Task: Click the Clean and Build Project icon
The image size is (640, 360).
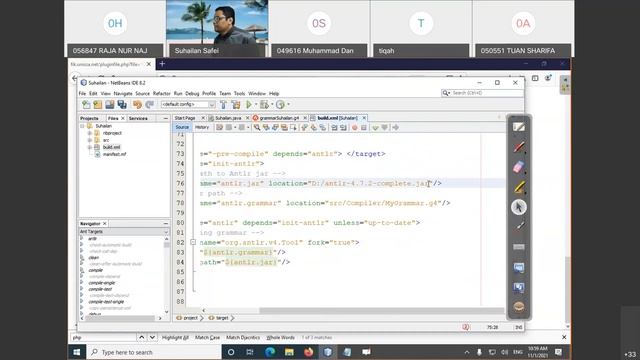Action: pyautogui.click(x=236, y=104)
